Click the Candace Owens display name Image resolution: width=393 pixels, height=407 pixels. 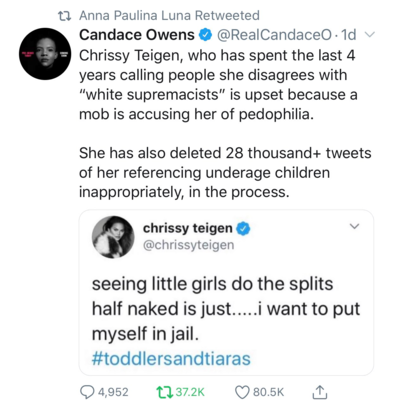point(137,35)
